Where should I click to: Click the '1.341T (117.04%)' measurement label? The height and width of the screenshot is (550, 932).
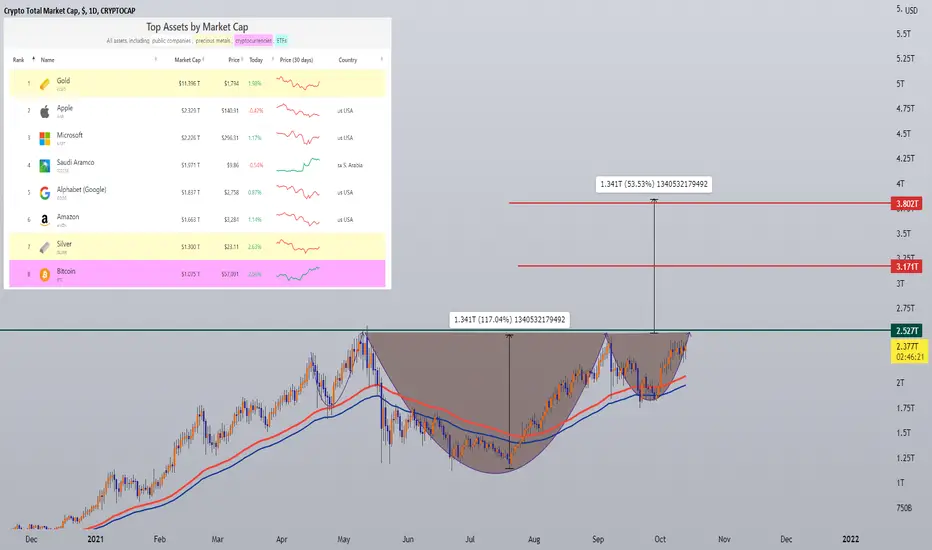[x=509, y=320]
